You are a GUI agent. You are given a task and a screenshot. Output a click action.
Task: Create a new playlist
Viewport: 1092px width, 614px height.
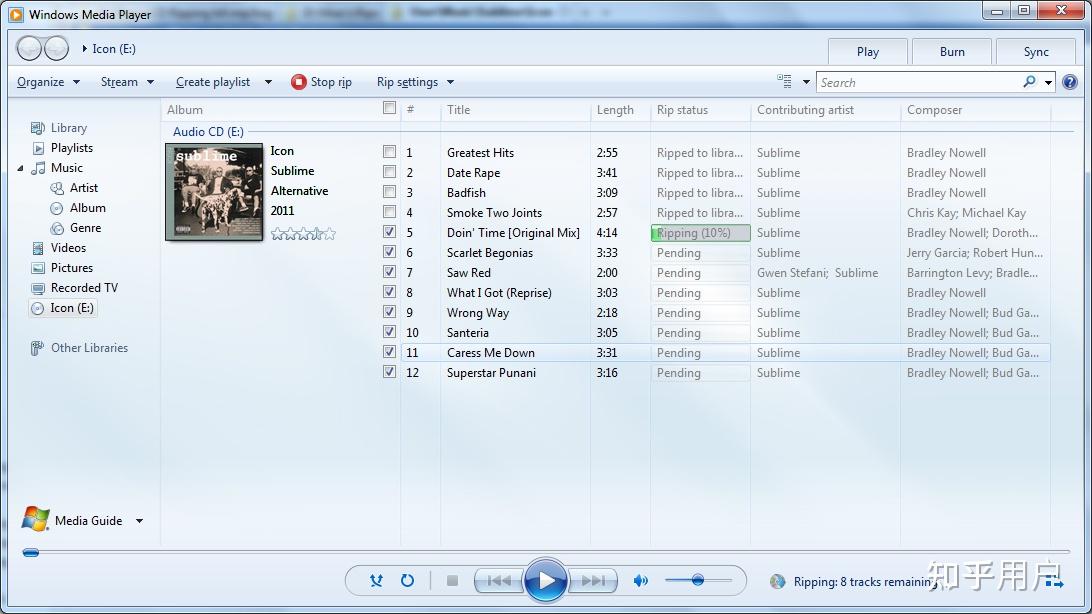[x=220, y=82]
